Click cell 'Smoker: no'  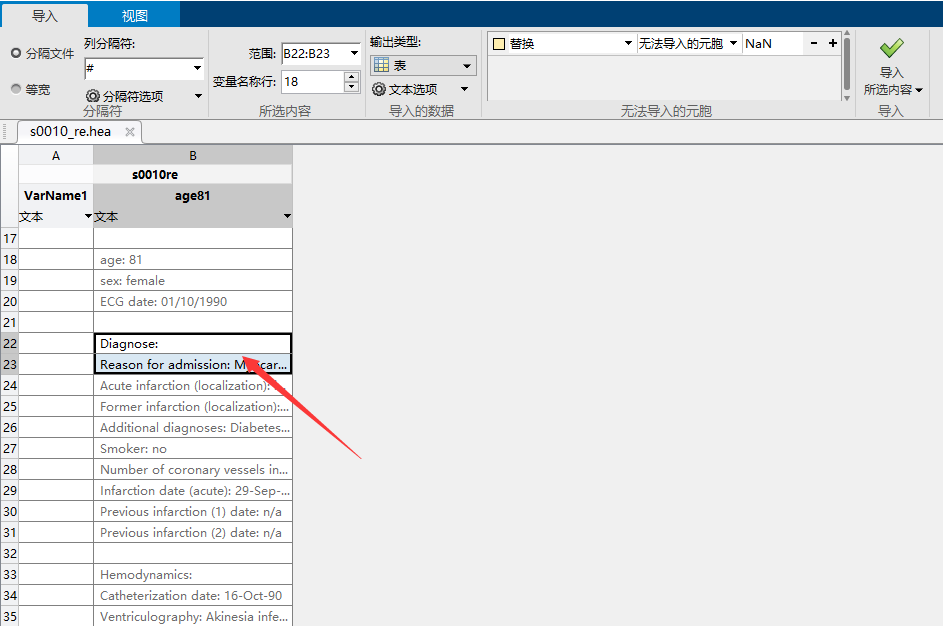click(192, 449)
